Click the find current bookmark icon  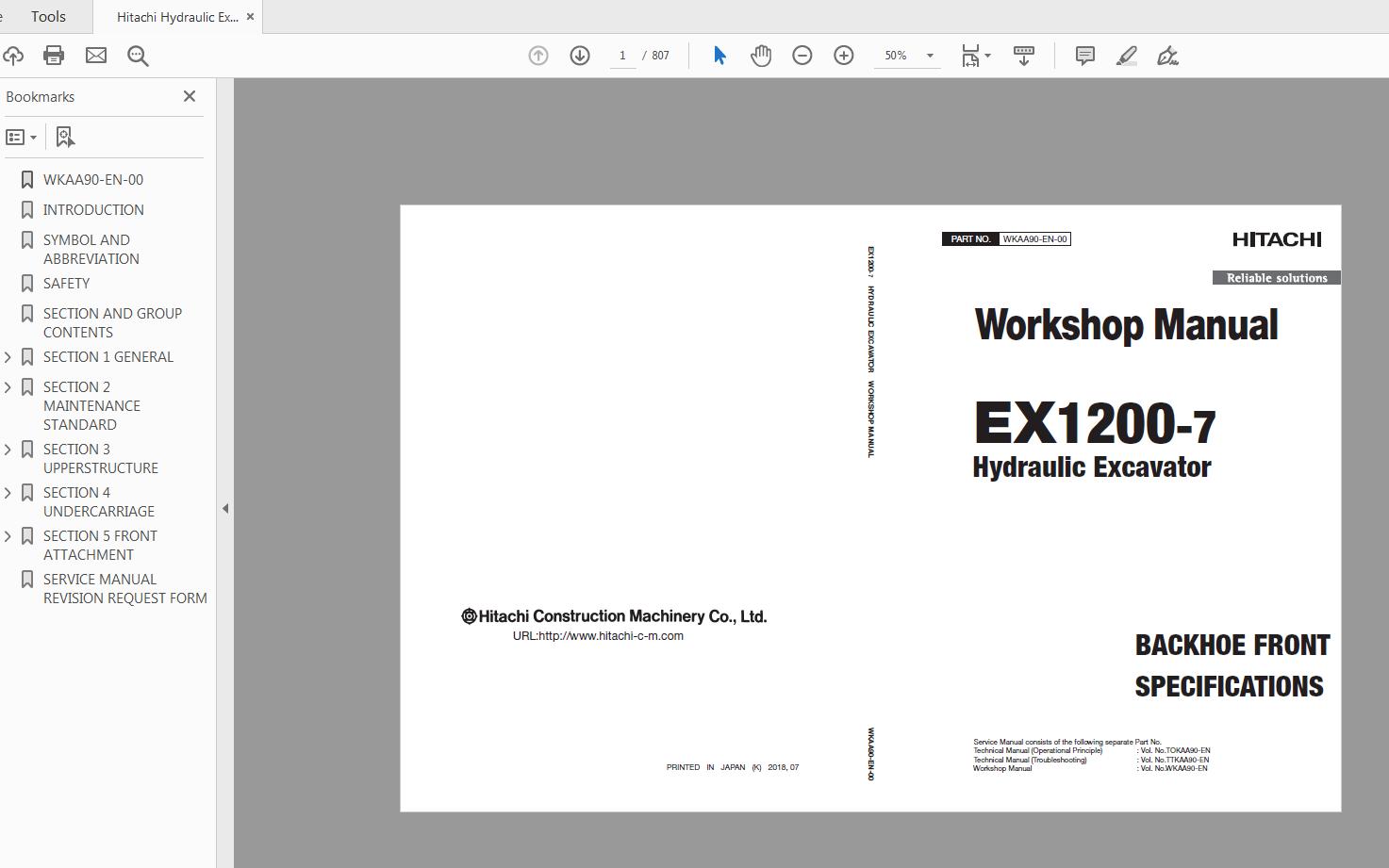pyautogui.click(x=65, y=138)
